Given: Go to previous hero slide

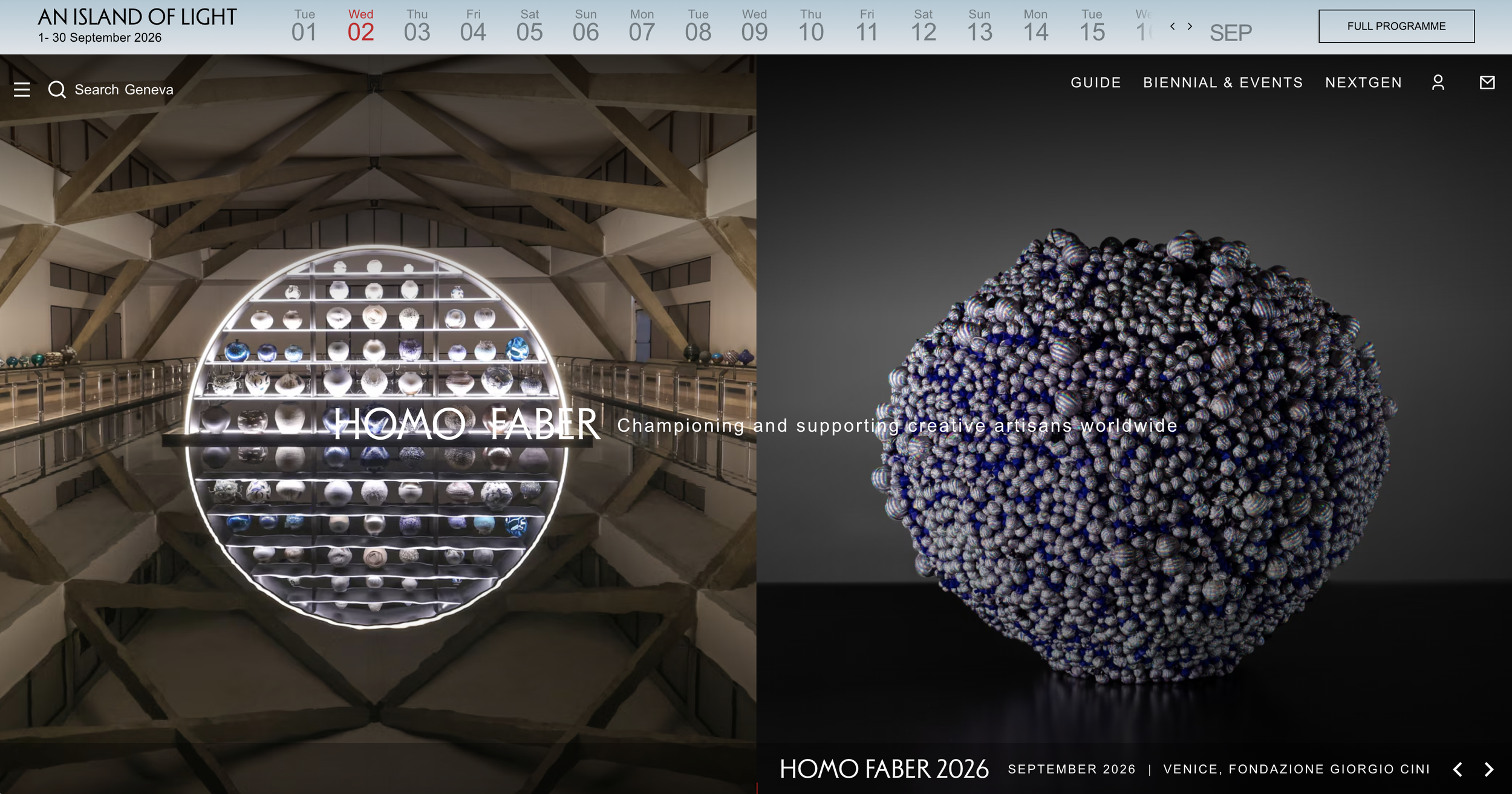Looking at the screenshot, I should pyautogui.click(x=1458, y=769).
